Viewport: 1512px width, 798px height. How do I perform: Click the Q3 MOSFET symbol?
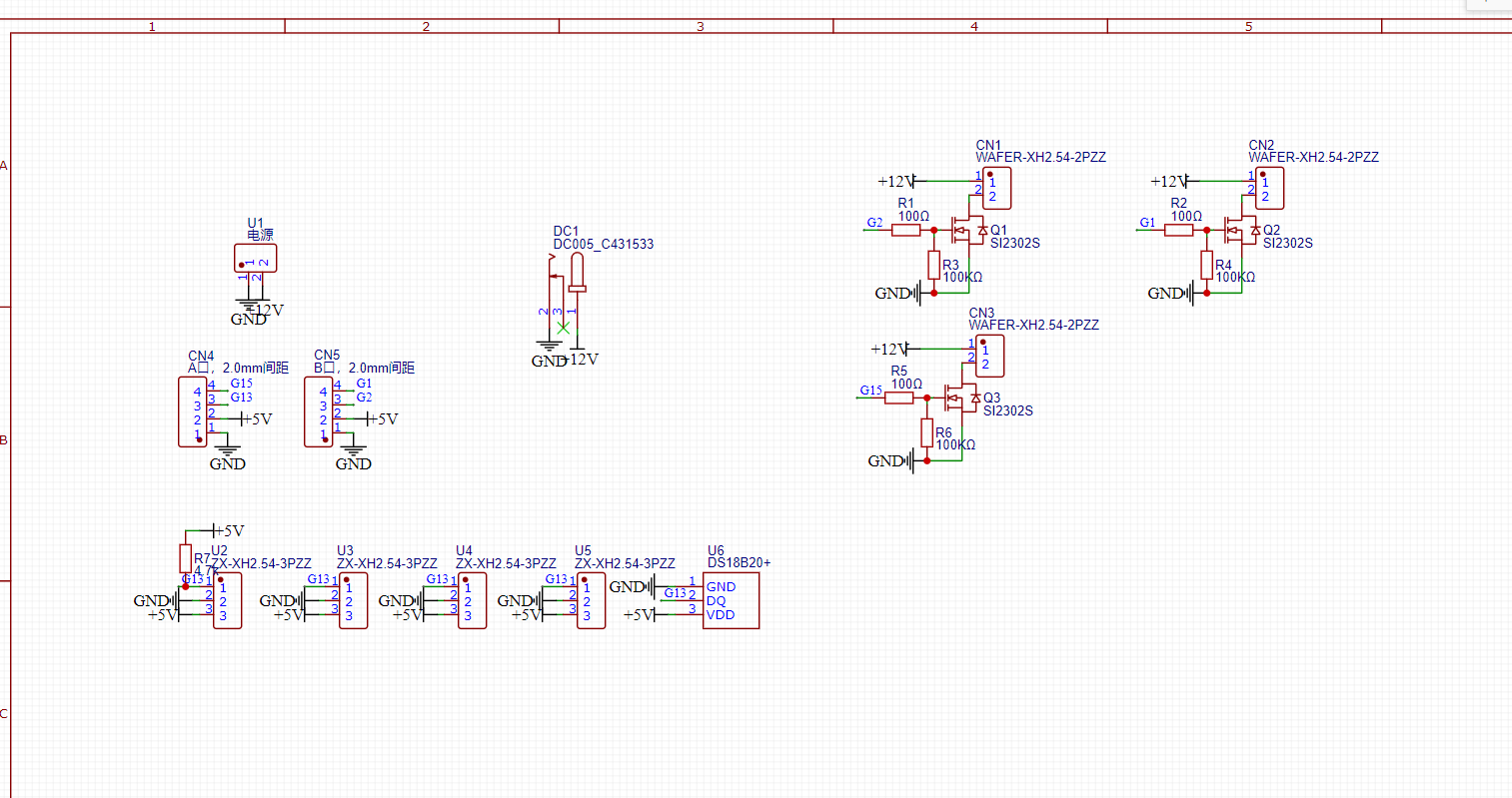pos(961,399)
